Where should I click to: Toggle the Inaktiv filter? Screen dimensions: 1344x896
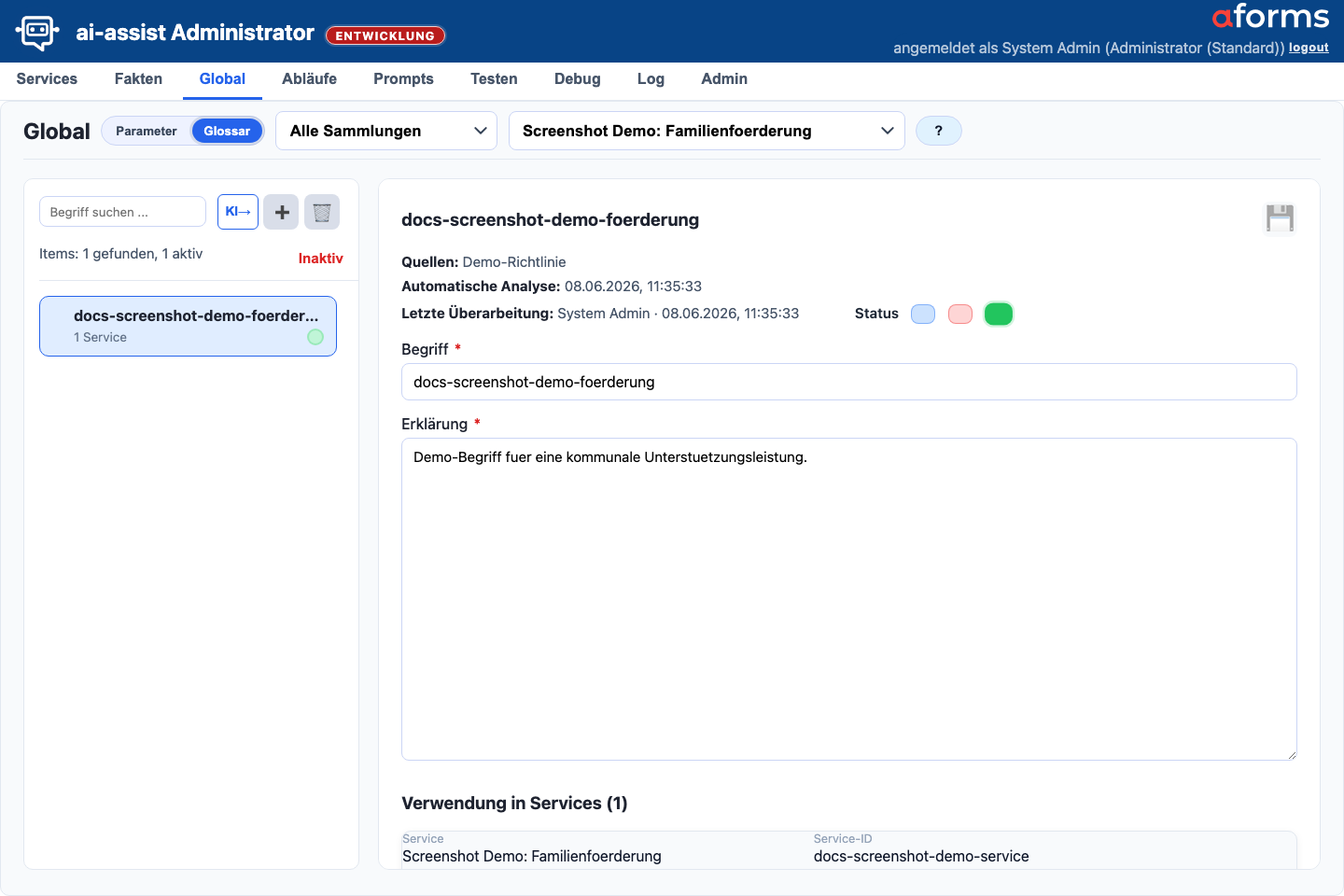click(x=320, y=259)
